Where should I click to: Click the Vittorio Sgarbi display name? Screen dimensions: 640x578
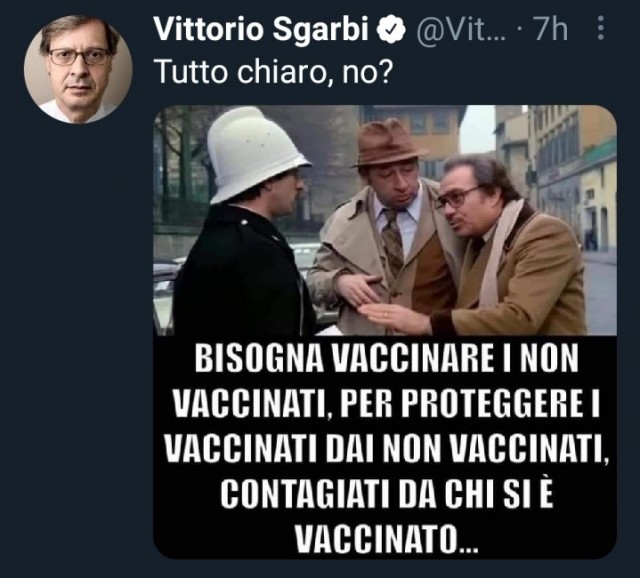pyautogui.click(x=262, y=30)
